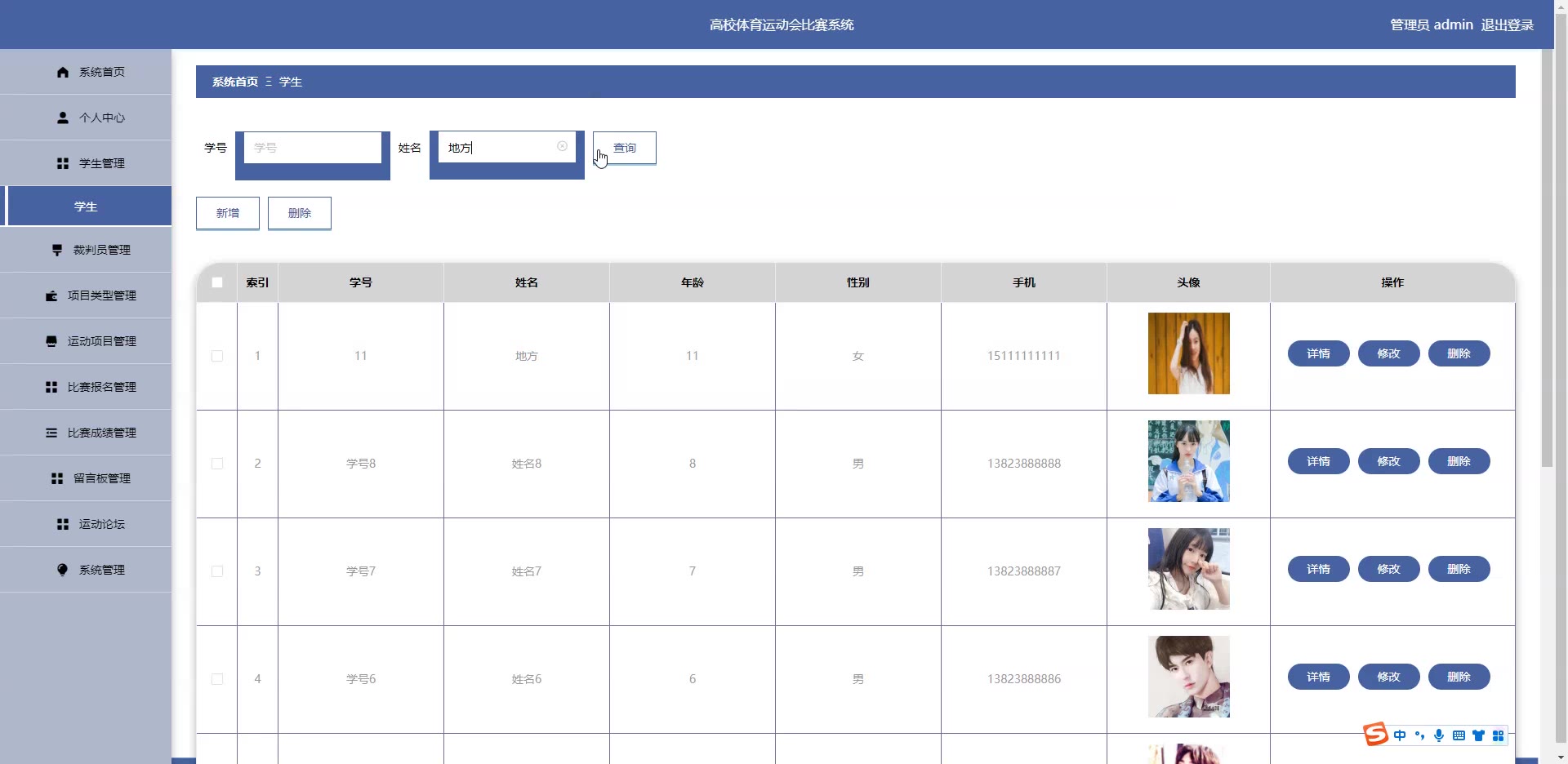Expand 系统管理 sidebar menu
This screenshot has width=1568, height=764.
click(86, 570)
